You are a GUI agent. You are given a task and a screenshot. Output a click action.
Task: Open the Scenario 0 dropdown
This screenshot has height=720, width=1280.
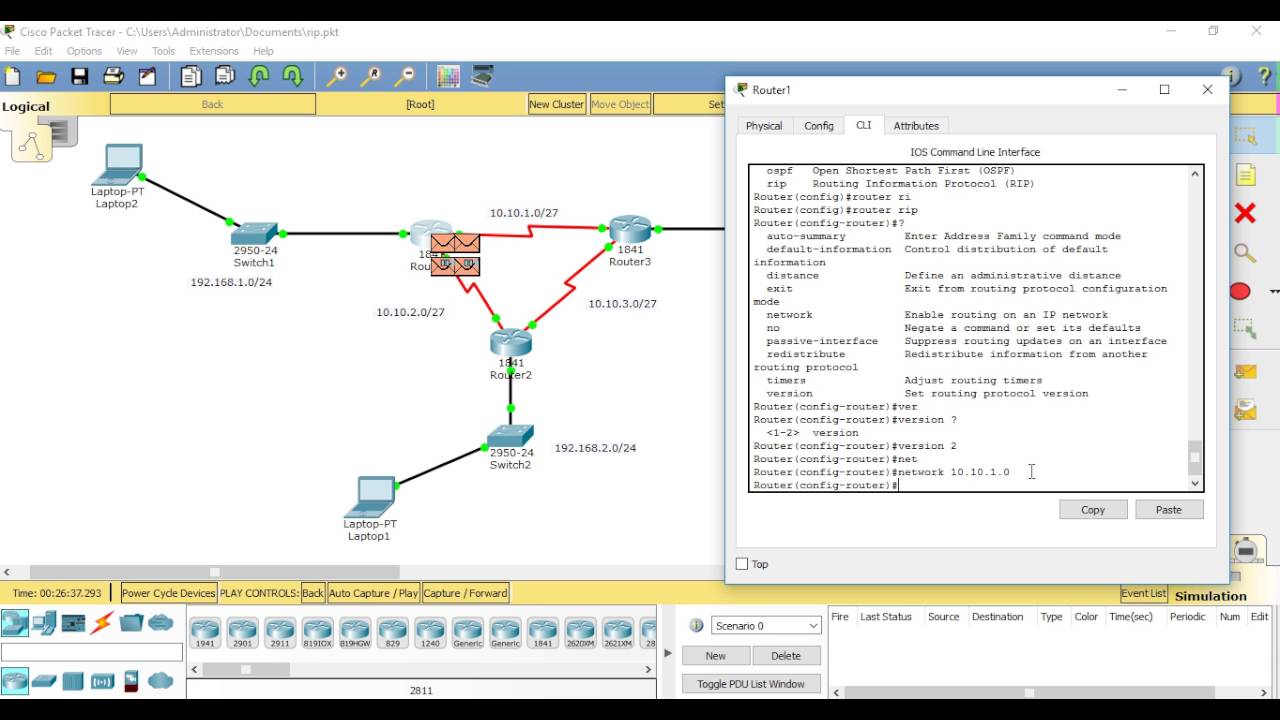point(767,625)
